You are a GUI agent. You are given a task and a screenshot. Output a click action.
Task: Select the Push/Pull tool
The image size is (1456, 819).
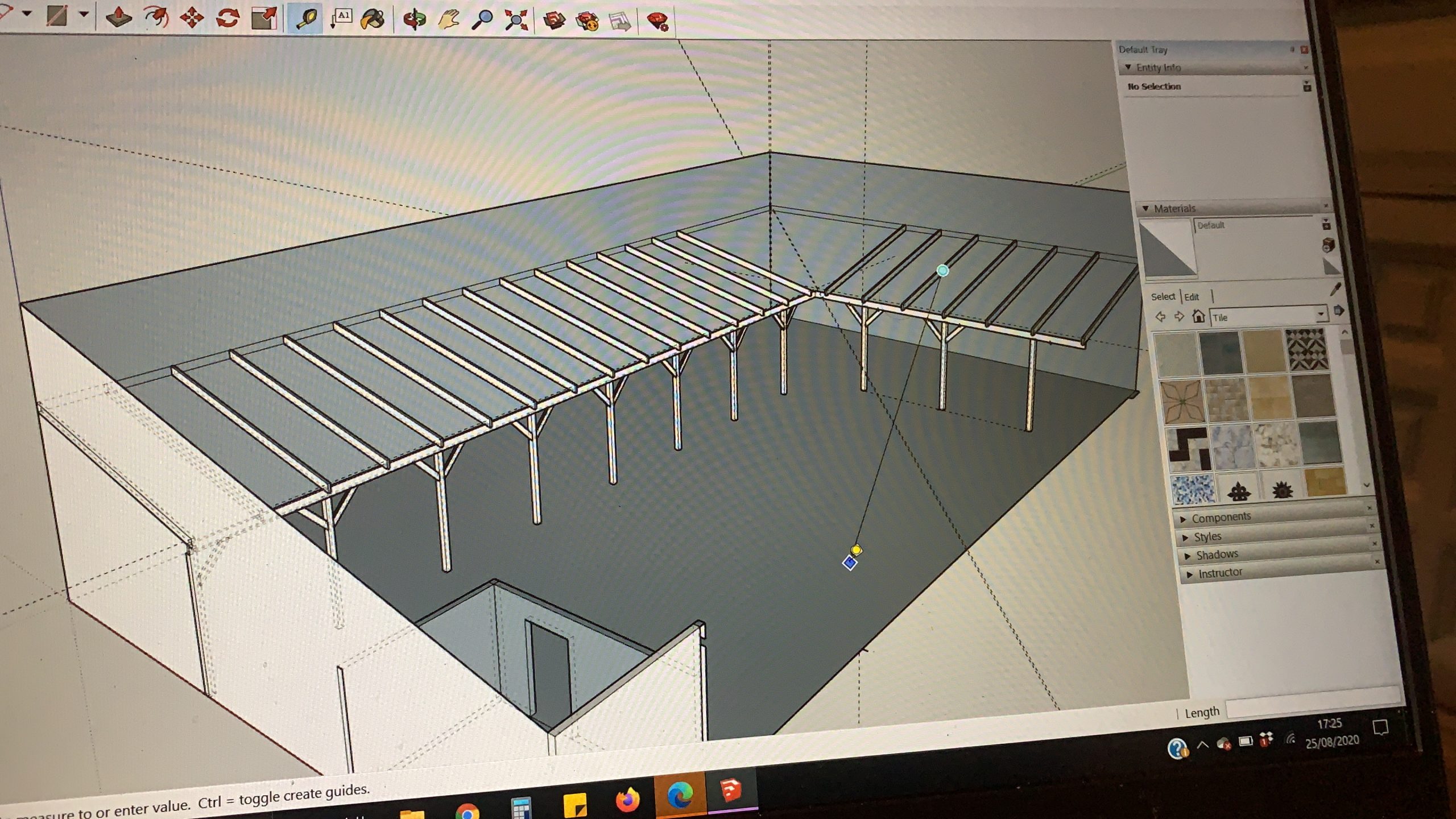pyautogui.click(x=119, y=17)
